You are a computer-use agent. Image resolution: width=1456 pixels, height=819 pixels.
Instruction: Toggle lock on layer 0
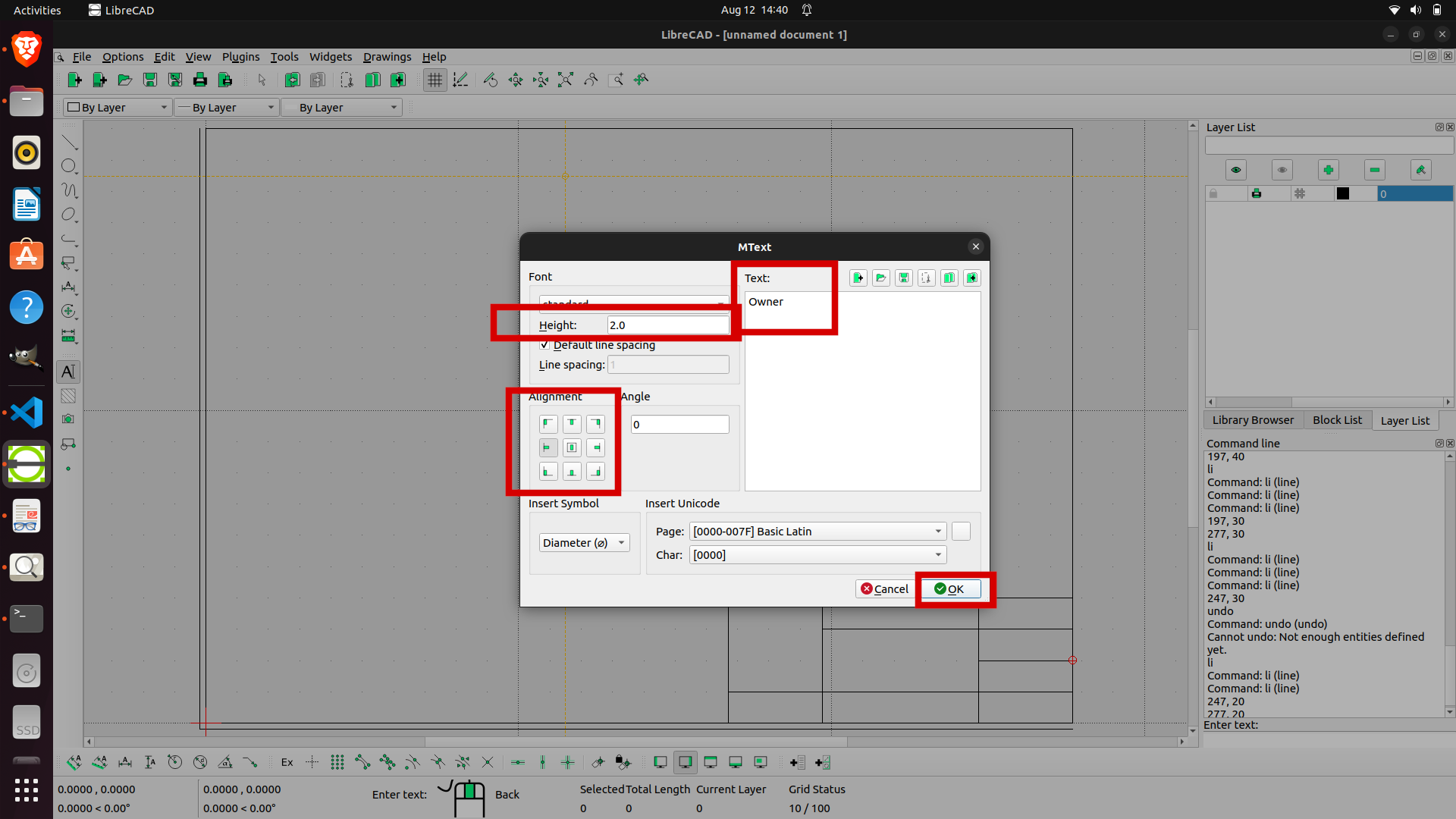pos(1213,194)
